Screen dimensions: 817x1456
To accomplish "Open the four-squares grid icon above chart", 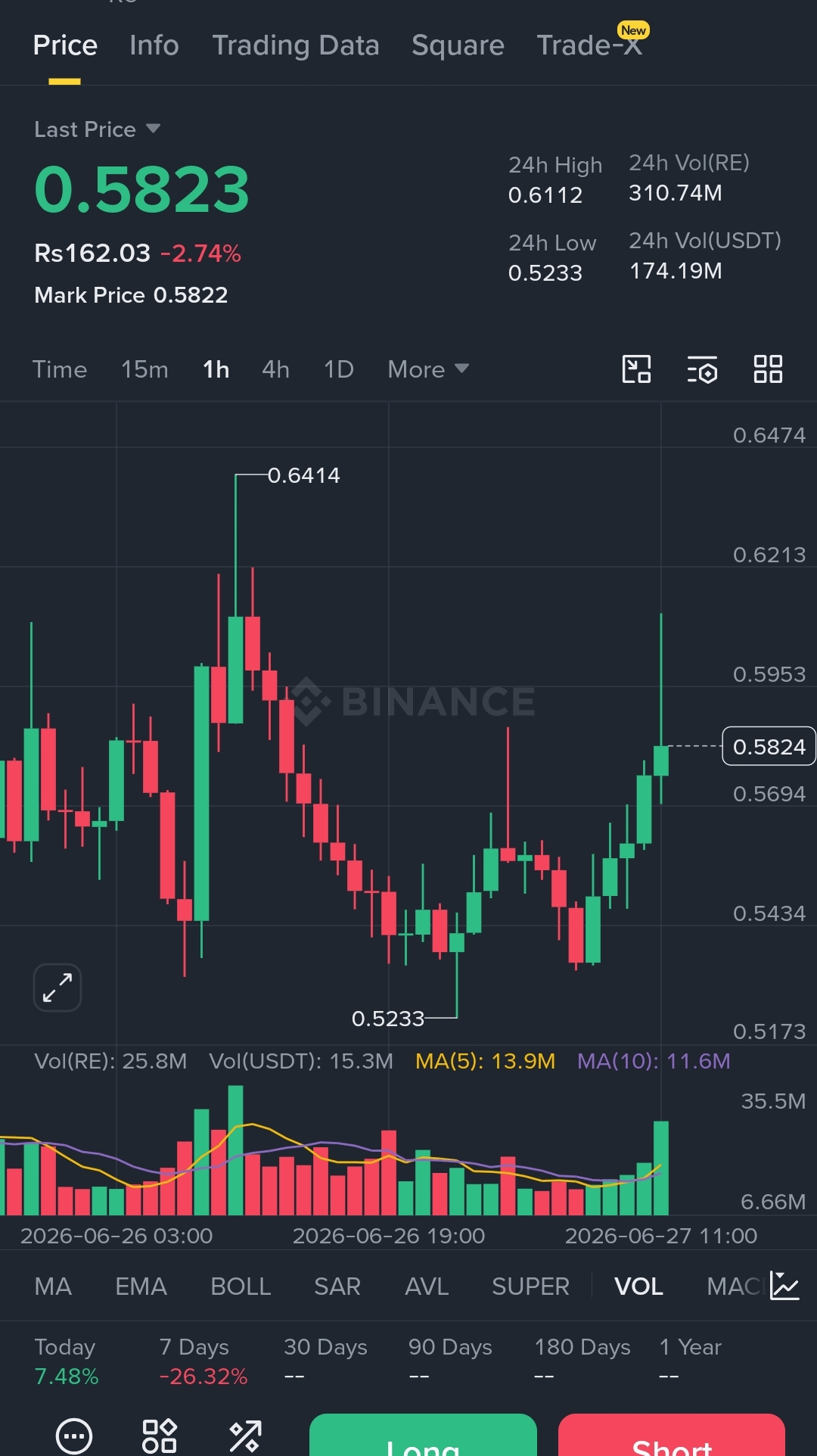I will coord(768,369).
